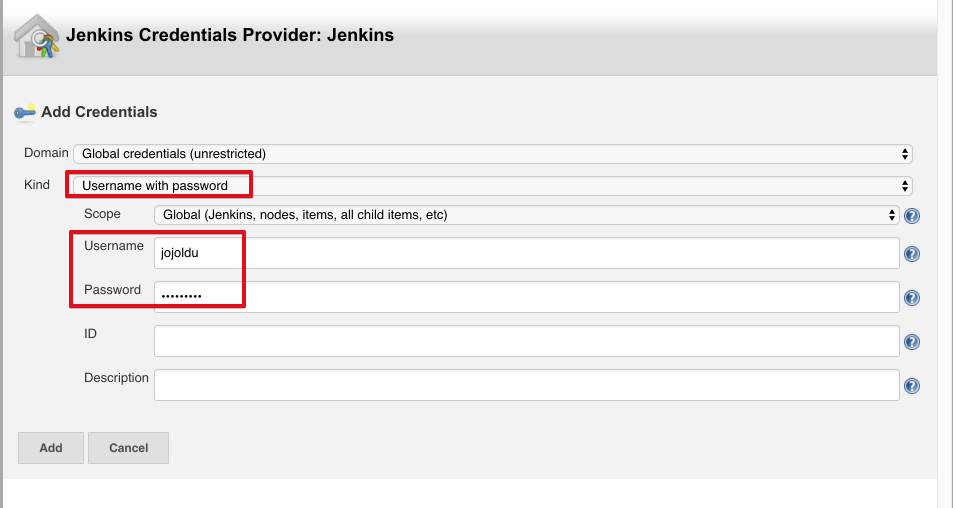The height and width of the screenshot is (508, 953).
Task: Open the Kind dropdown
Action: [493, 186]
